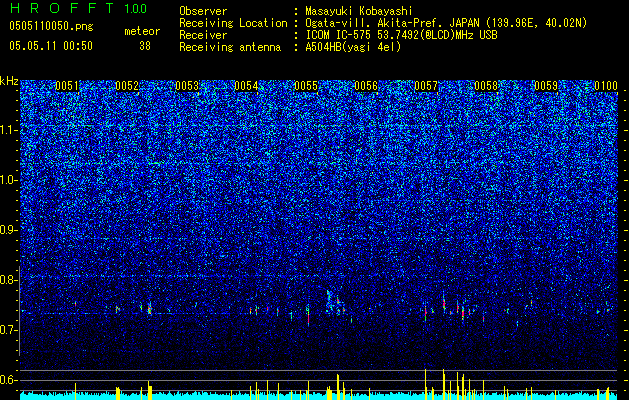Select observer name Masayuki Kobayashi
The height and width of the screenshot is (400, 629).
359,11
